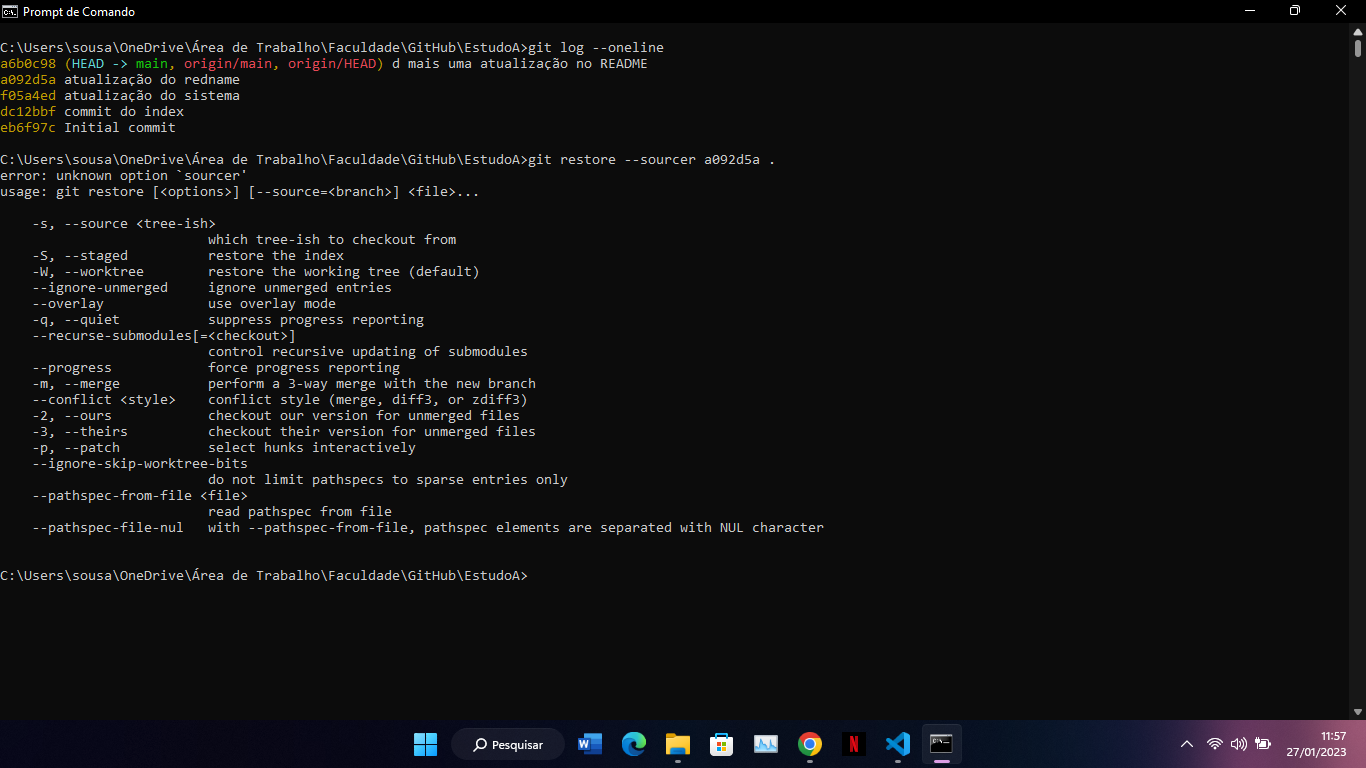Click the 'commit do index' message
The image size is (1366, 768).
[x=124, y=112]
